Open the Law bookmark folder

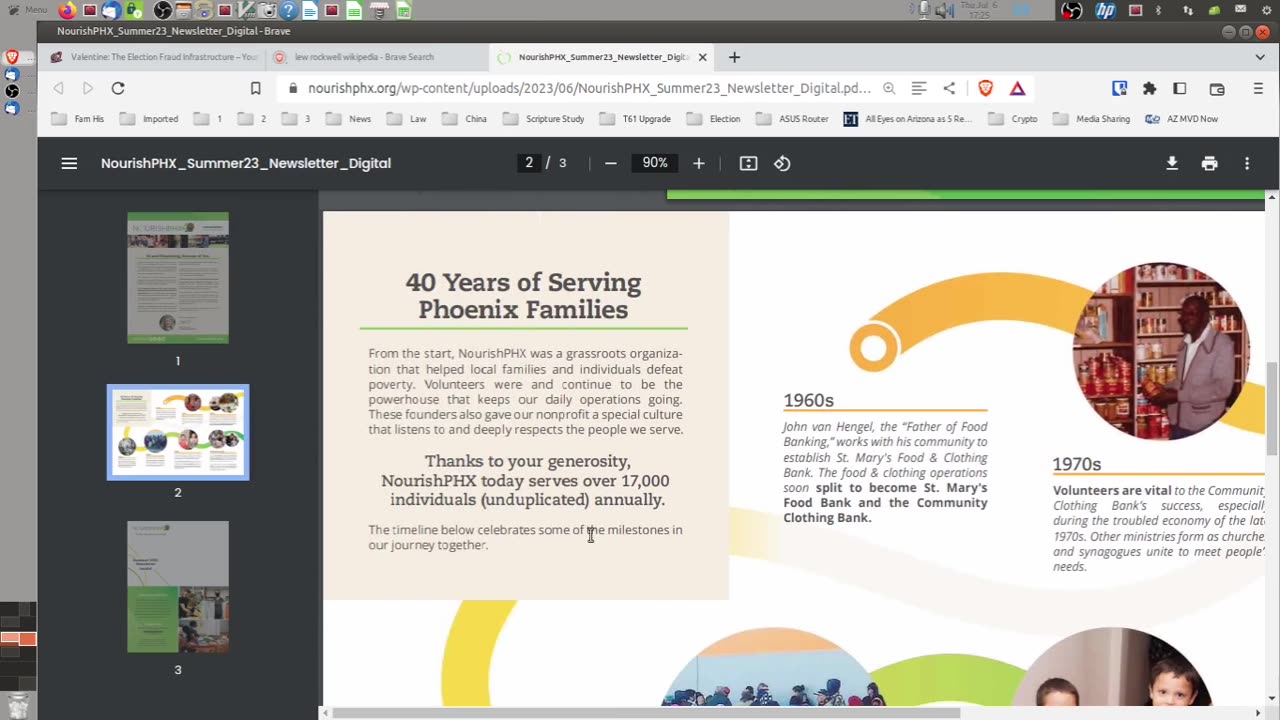click(x=407, y=119)
